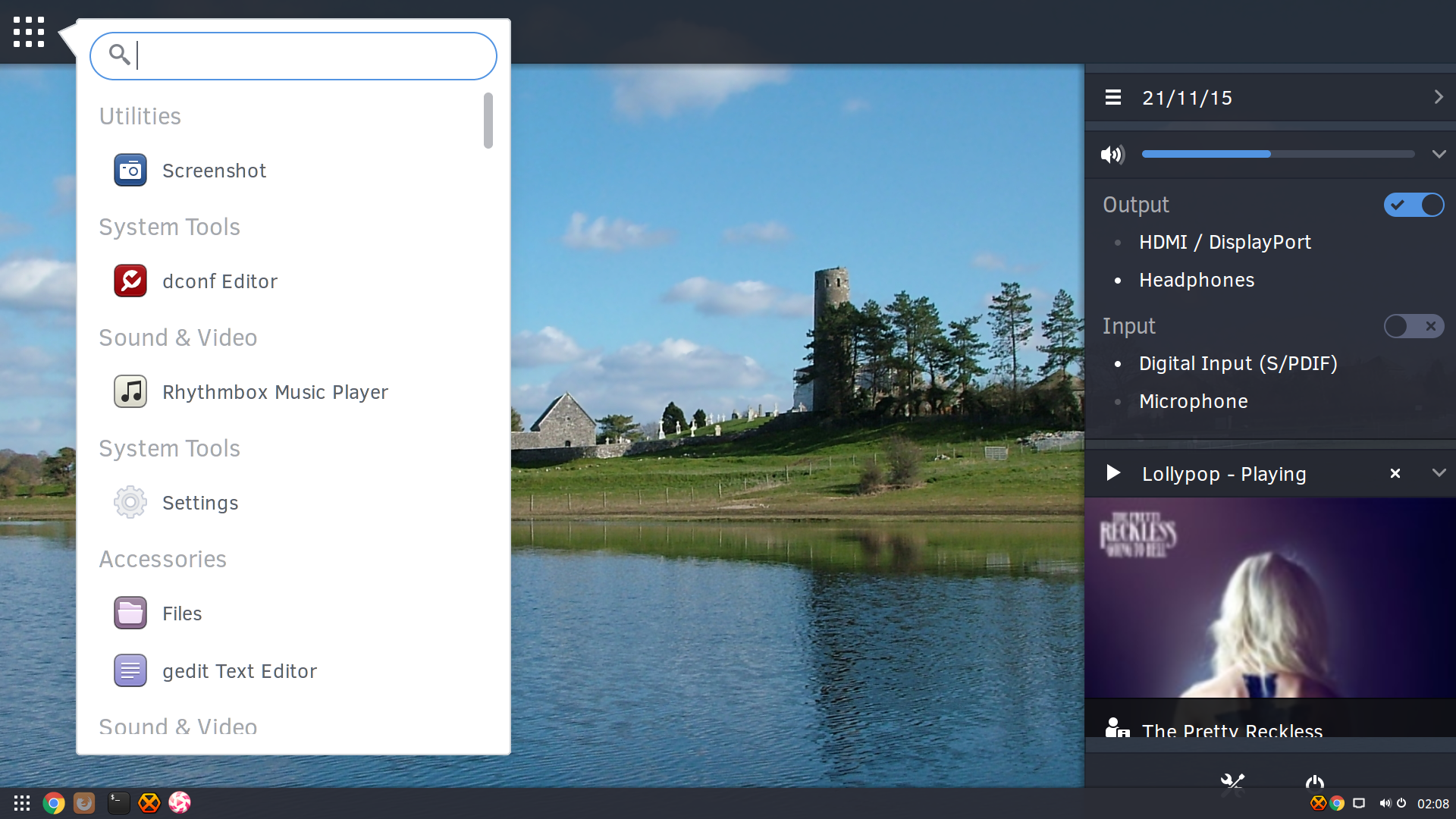Click the 21/11/15 date label
Viewport: 1456px width, 819px height.
pos(1188,98)
